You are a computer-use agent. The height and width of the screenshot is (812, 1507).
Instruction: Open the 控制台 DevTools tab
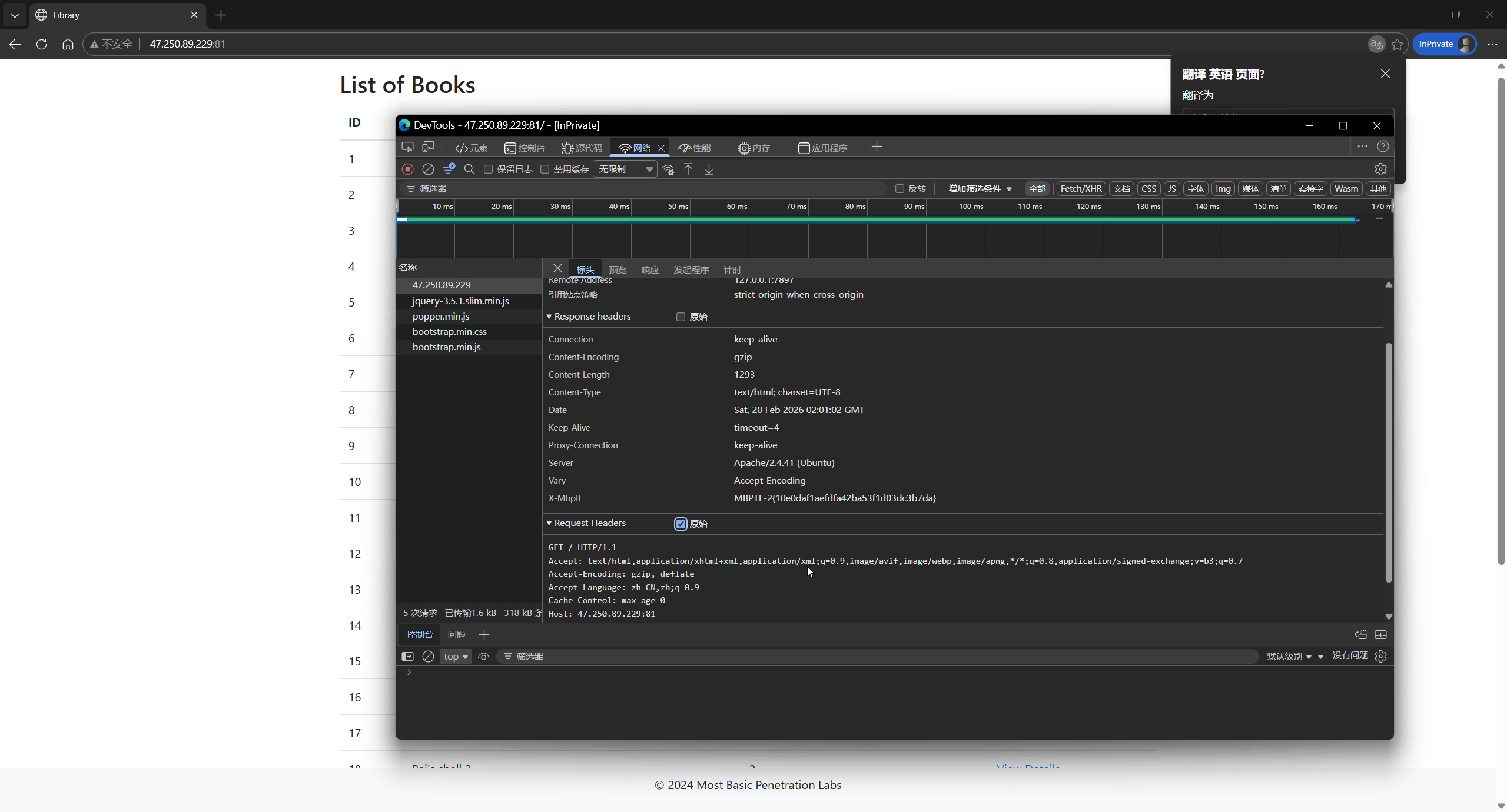pos(525,148)
